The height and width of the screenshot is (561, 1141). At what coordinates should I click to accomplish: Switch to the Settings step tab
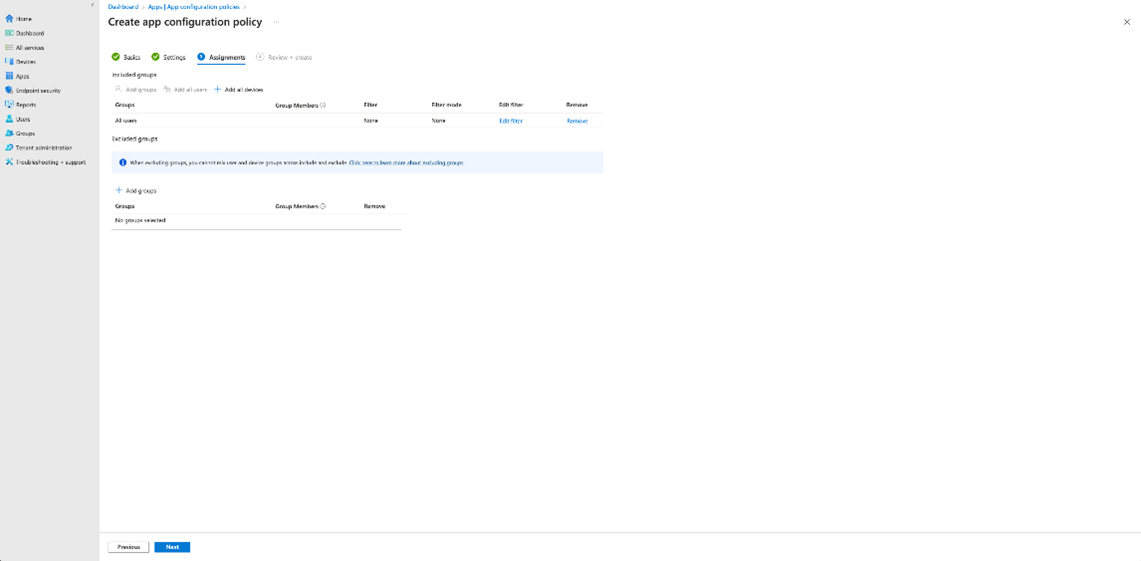169,57
